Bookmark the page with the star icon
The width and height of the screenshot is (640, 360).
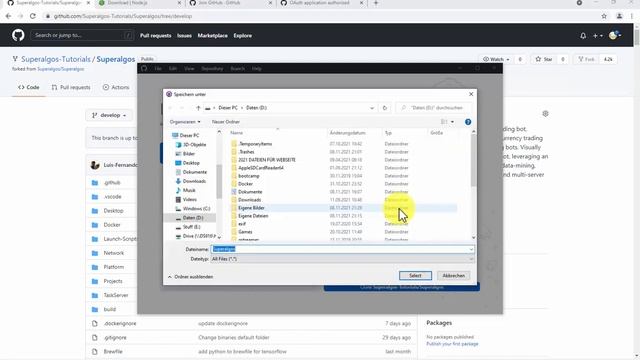pyautogui.click(x=604, y=16)
